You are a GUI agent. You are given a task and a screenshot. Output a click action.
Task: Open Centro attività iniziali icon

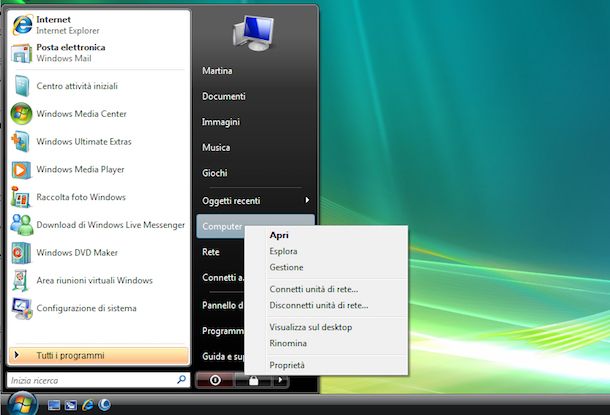point(22,86)
